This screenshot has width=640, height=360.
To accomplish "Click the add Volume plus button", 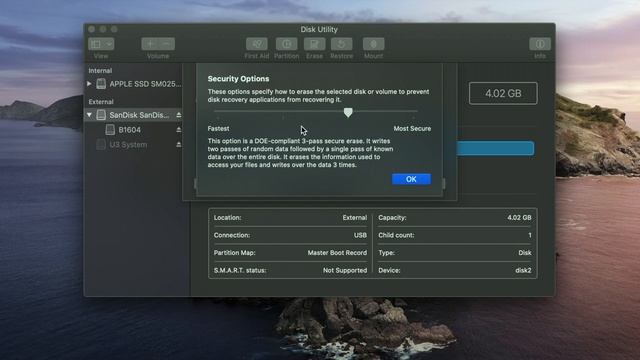I will 150,44.
